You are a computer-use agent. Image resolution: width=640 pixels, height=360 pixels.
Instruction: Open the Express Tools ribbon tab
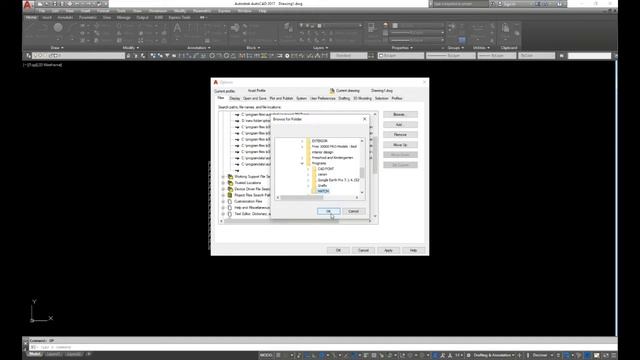[x=180, y=18]
